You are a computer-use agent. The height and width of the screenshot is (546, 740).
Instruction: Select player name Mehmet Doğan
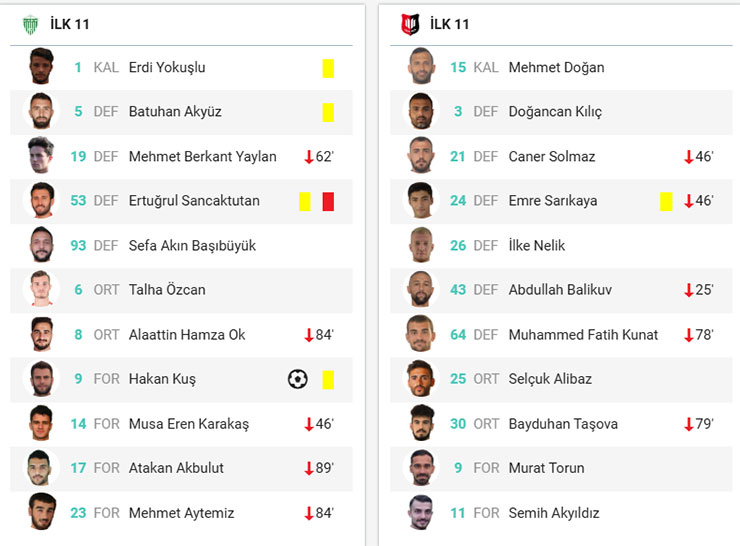tap(556, 68)
